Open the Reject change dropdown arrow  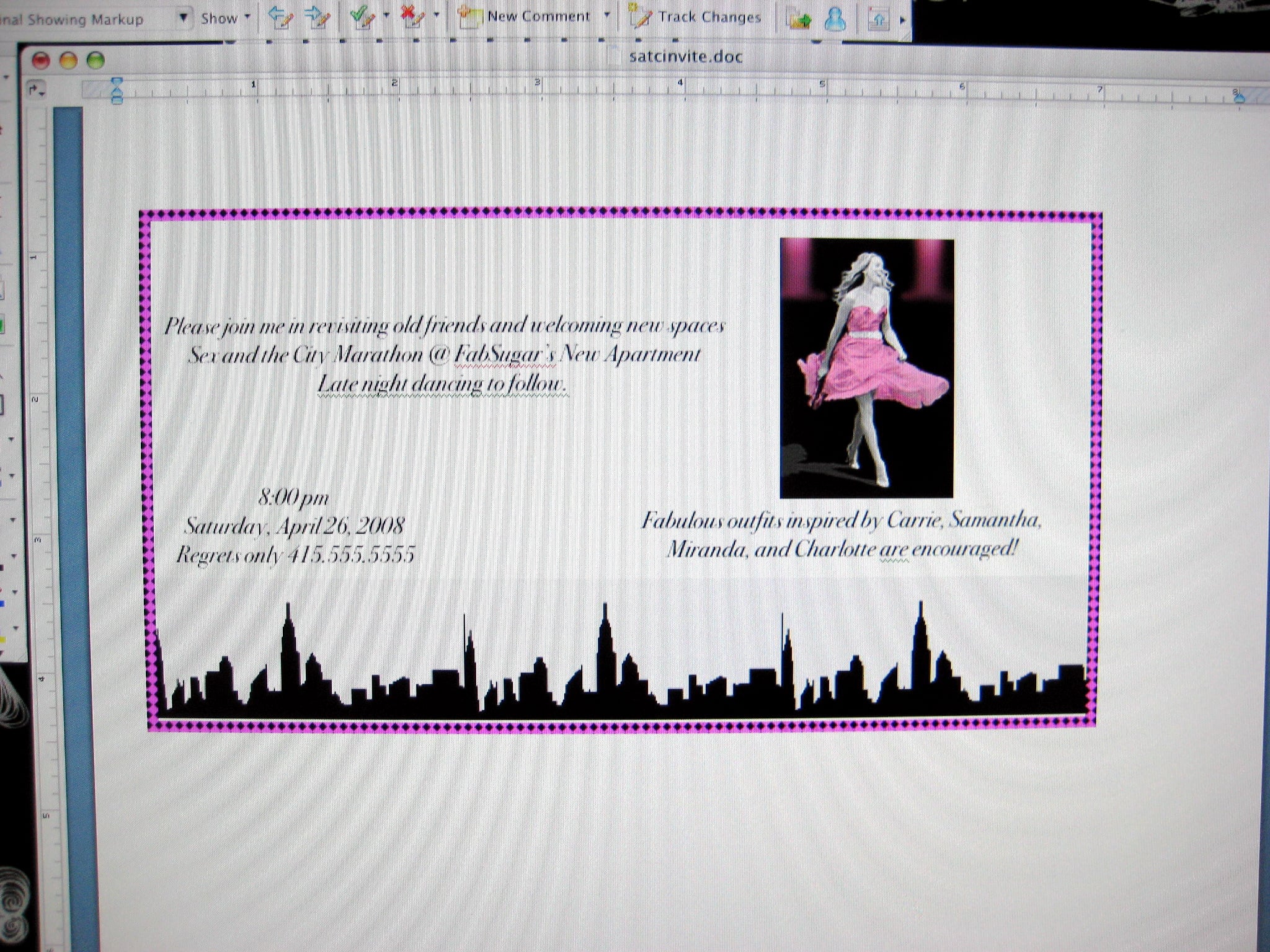(x=437, y=15)
